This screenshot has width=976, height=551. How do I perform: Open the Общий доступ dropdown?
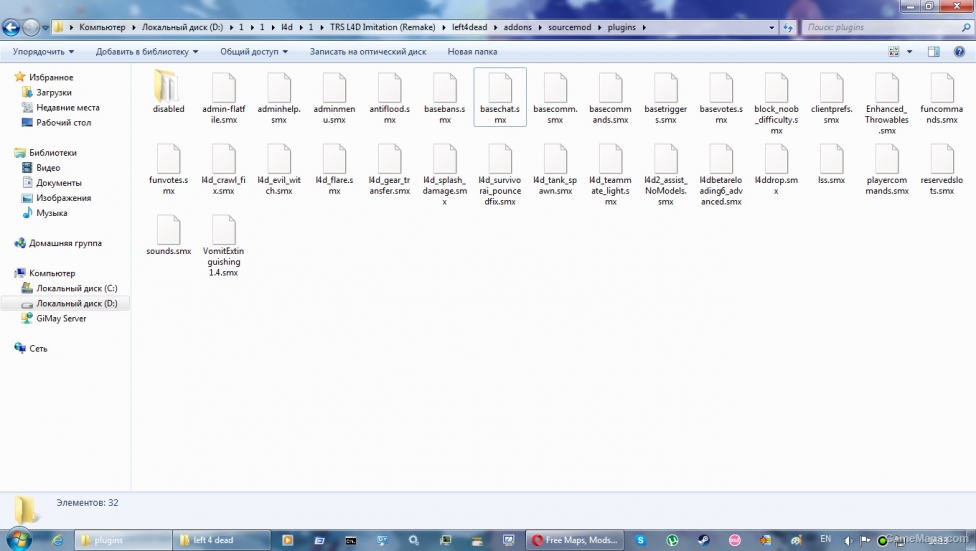coord(254,51)
